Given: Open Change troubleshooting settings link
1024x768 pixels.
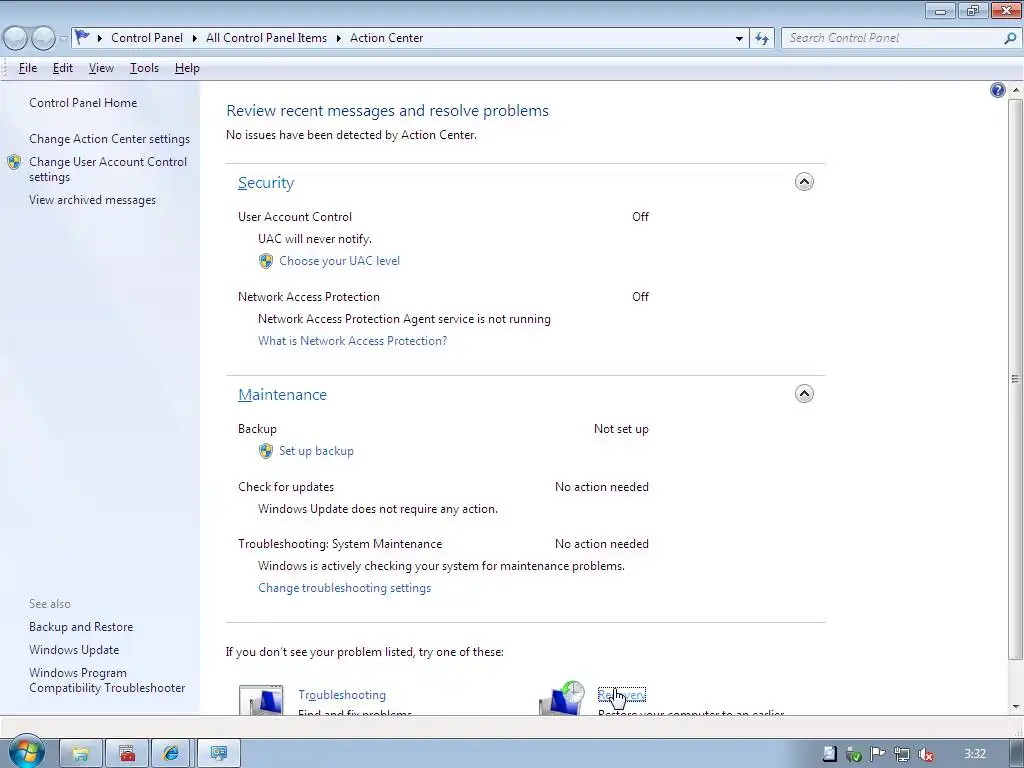Looking at the screenshot, I should click(344, 588).
